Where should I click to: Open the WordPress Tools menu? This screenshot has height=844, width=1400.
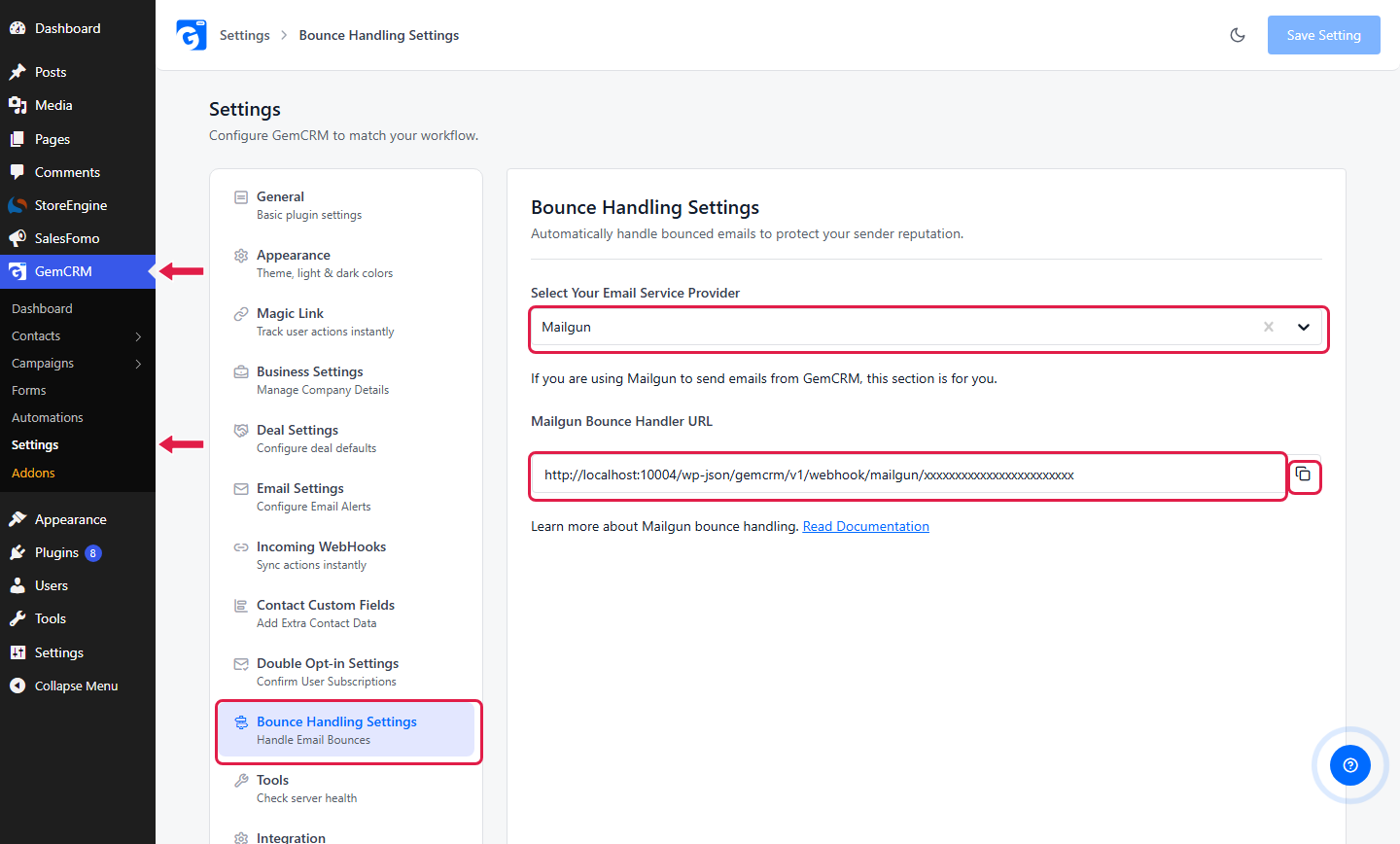[x=78, y=618]
